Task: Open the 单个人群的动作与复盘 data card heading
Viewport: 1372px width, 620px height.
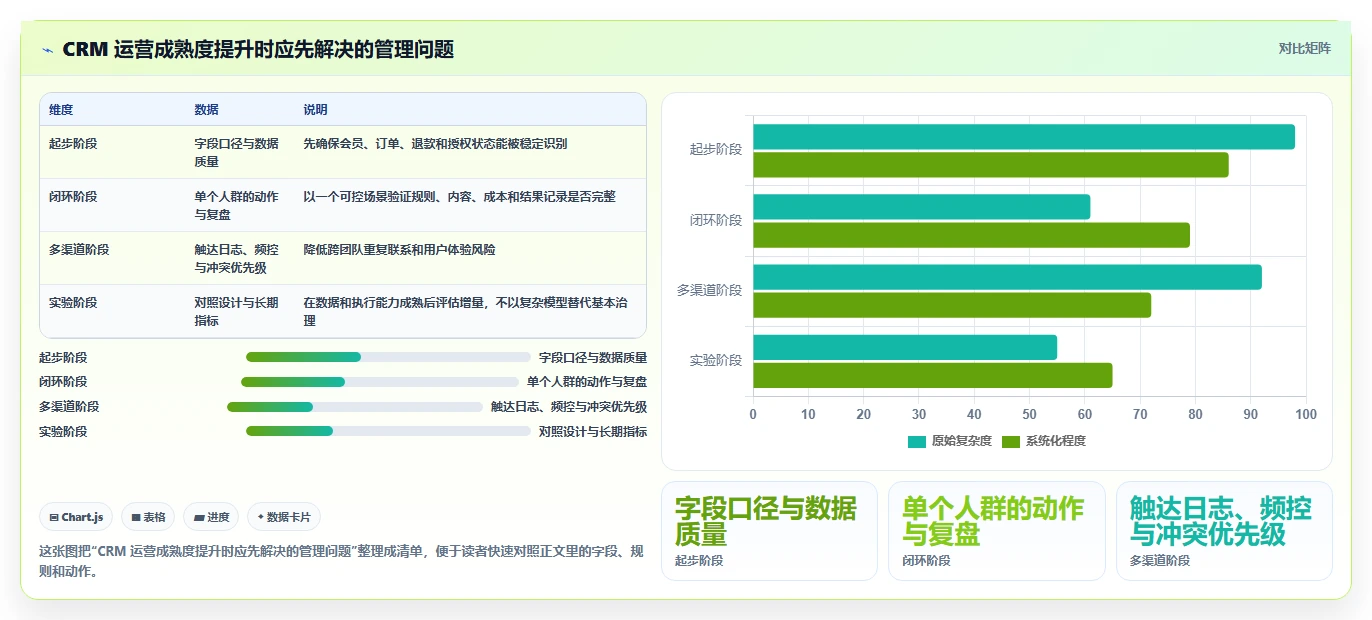Action: click(x=993, y=521)
